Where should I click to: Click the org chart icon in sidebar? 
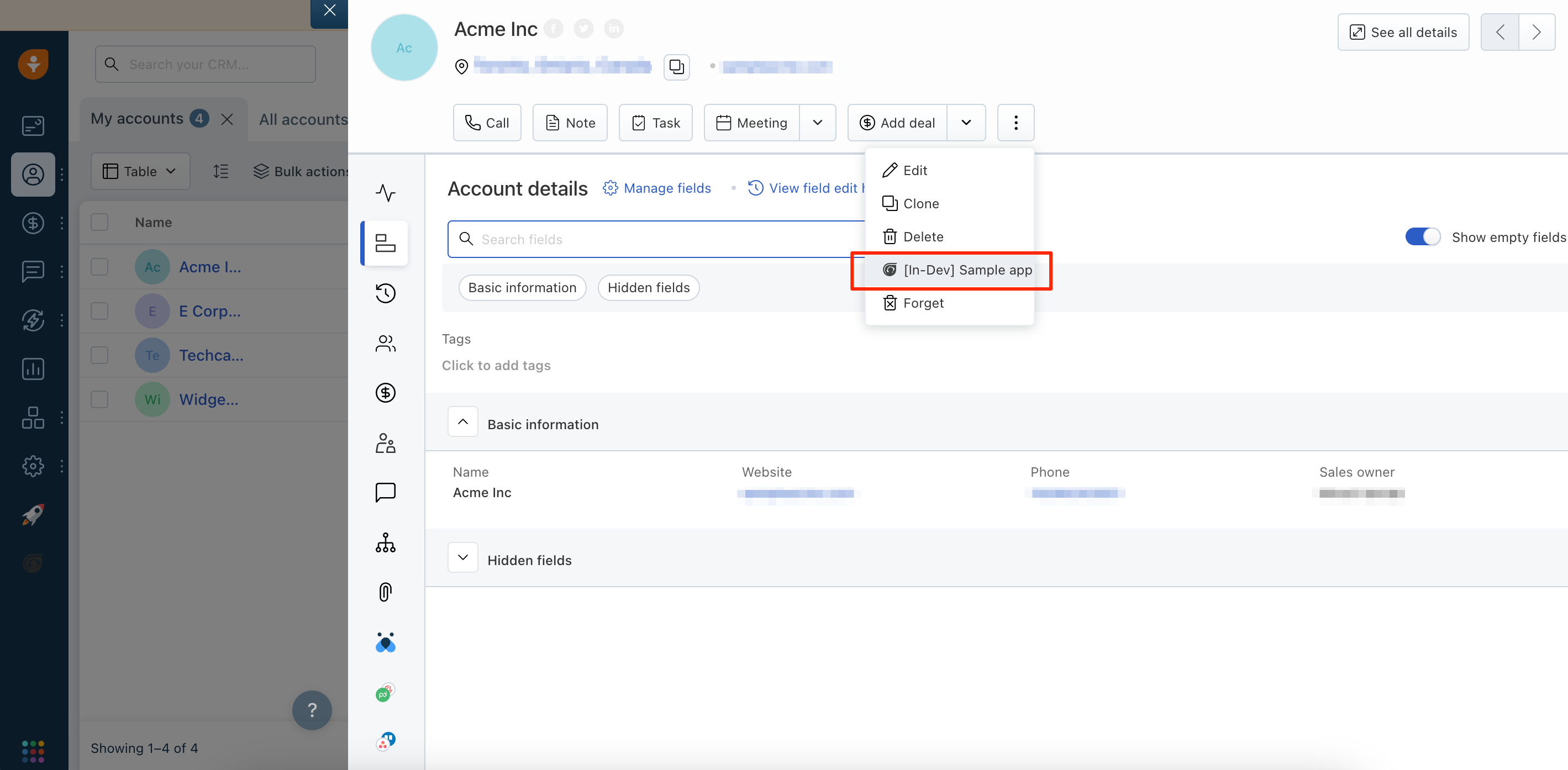(x=385, y=543)
